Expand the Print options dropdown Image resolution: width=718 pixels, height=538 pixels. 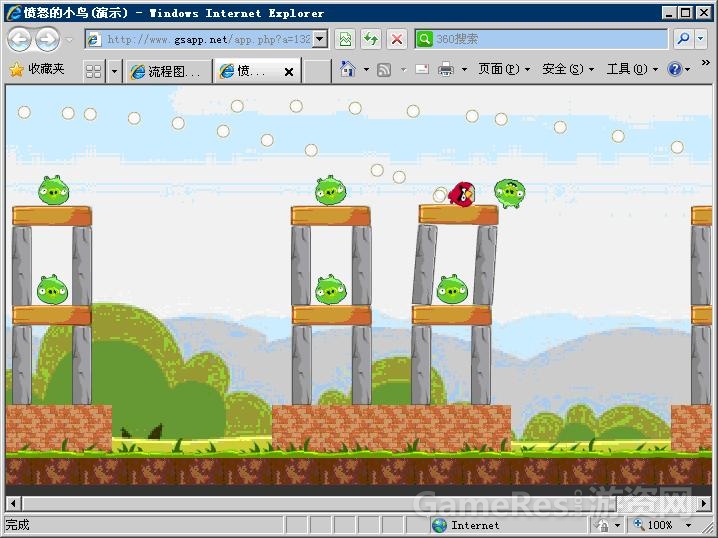(464, 70)
